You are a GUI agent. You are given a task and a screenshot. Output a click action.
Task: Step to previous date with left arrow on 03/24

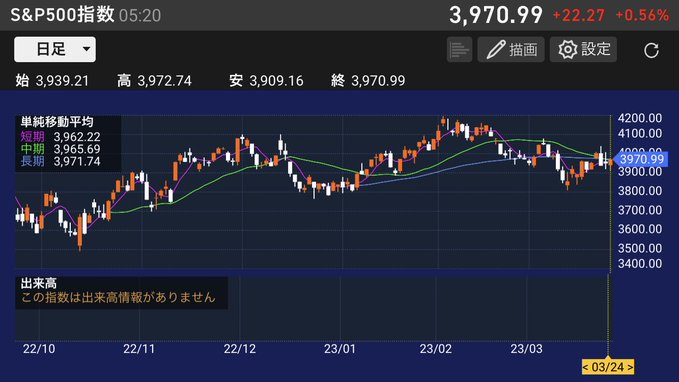[585, 367]
